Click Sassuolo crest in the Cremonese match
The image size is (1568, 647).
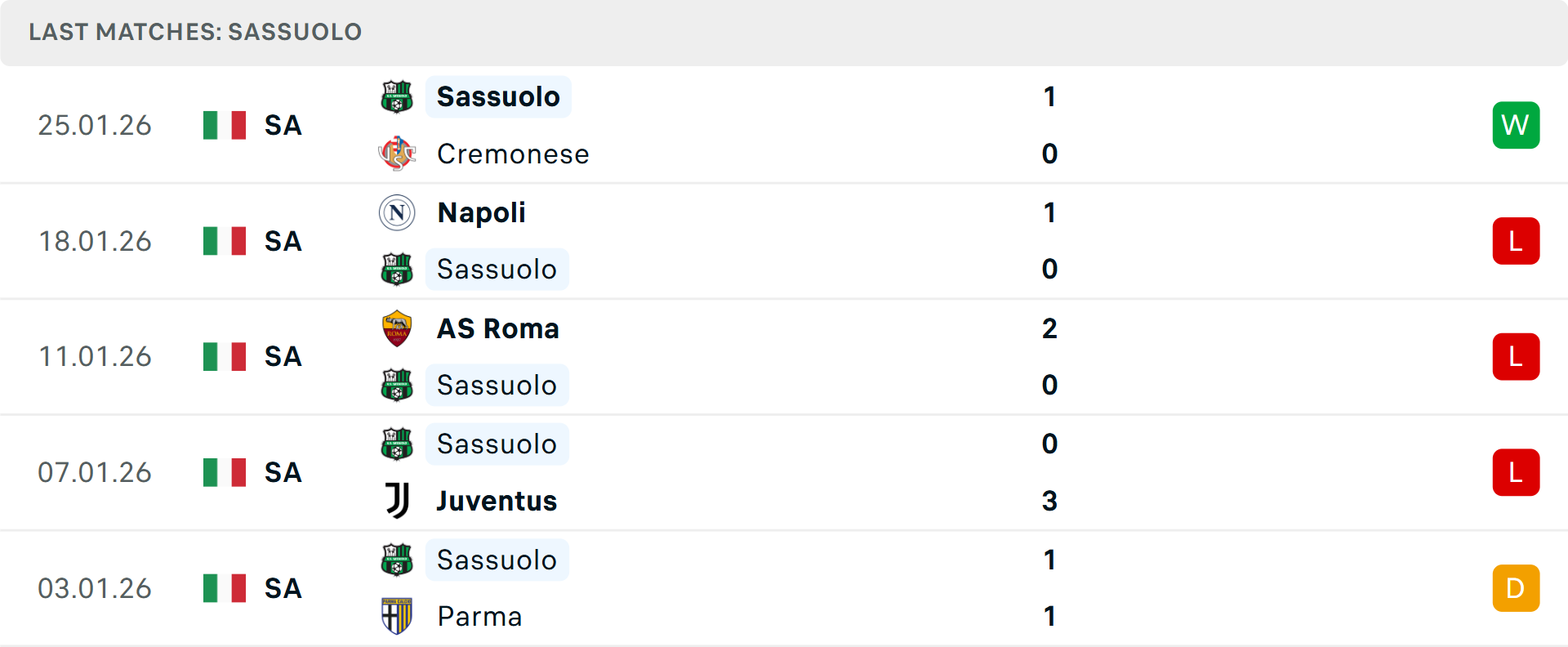pos(397,96)
